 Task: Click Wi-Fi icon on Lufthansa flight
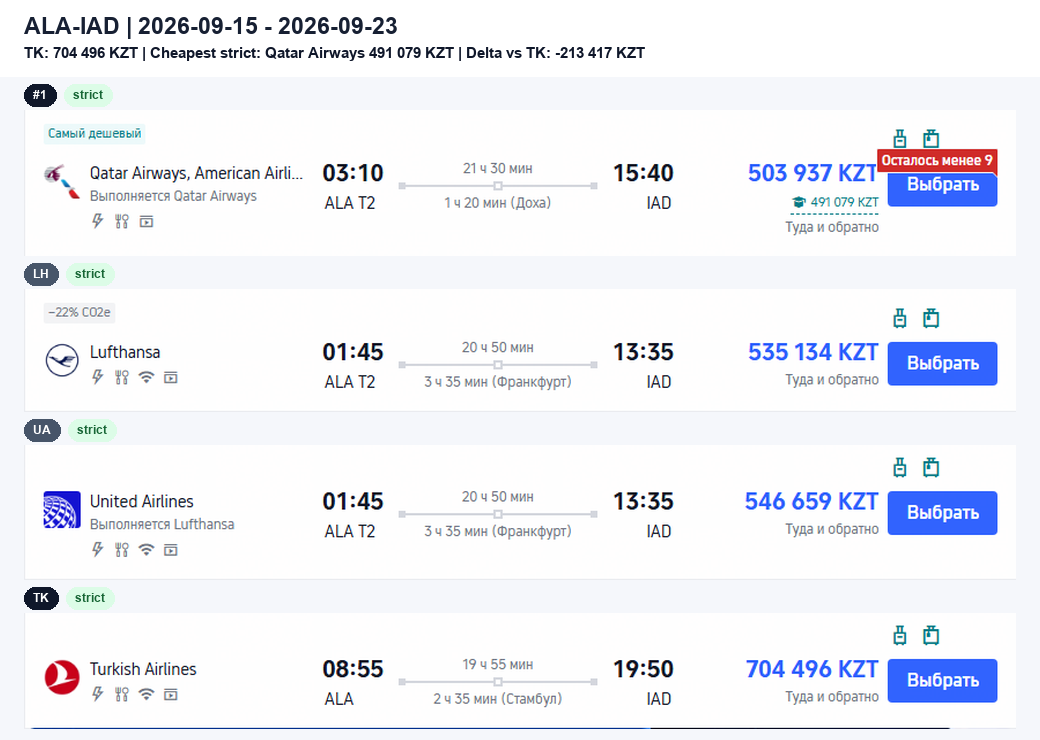pos(146,377)
